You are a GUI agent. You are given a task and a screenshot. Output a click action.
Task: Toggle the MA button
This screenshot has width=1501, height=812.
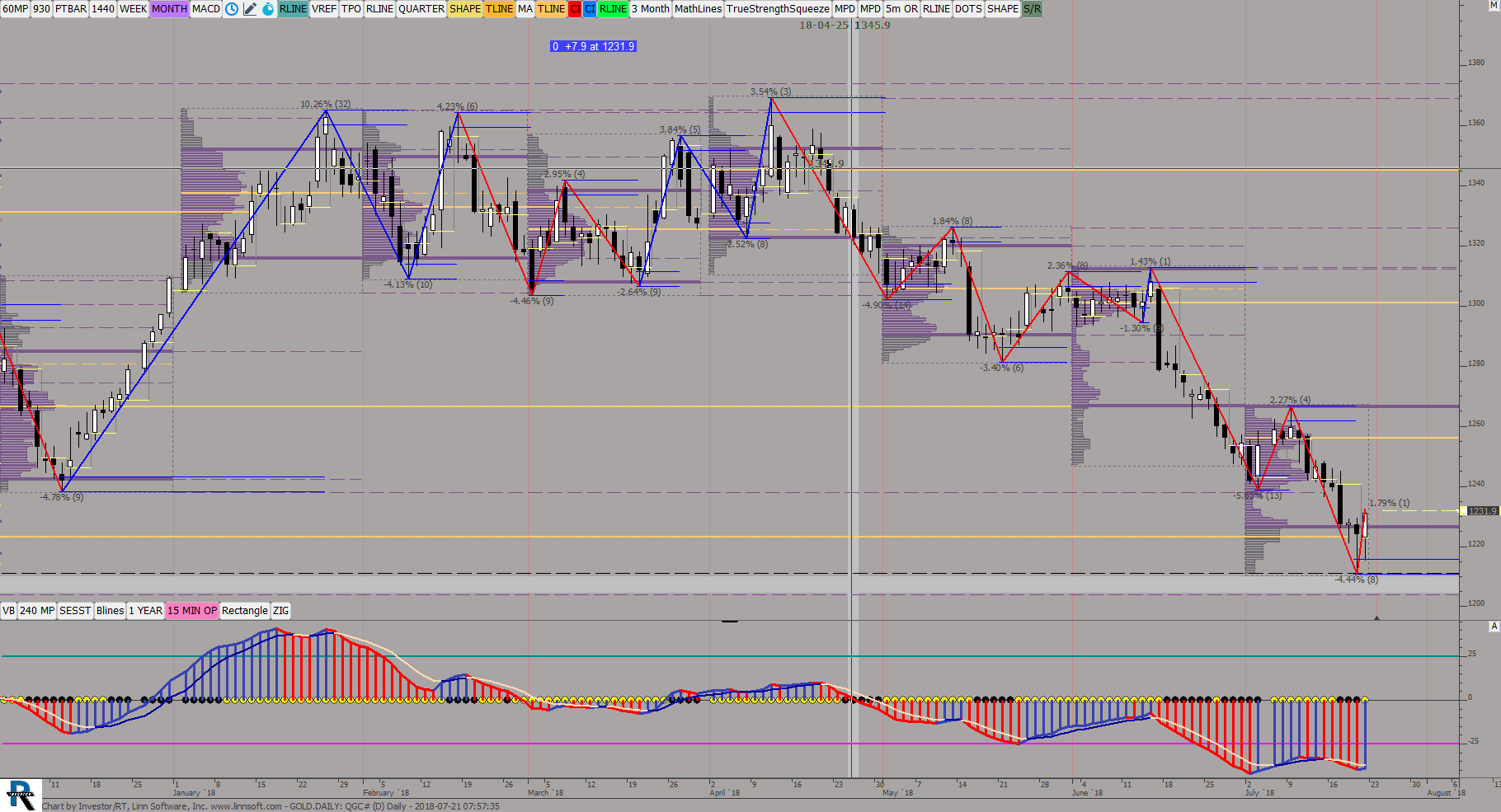(525, 9)
